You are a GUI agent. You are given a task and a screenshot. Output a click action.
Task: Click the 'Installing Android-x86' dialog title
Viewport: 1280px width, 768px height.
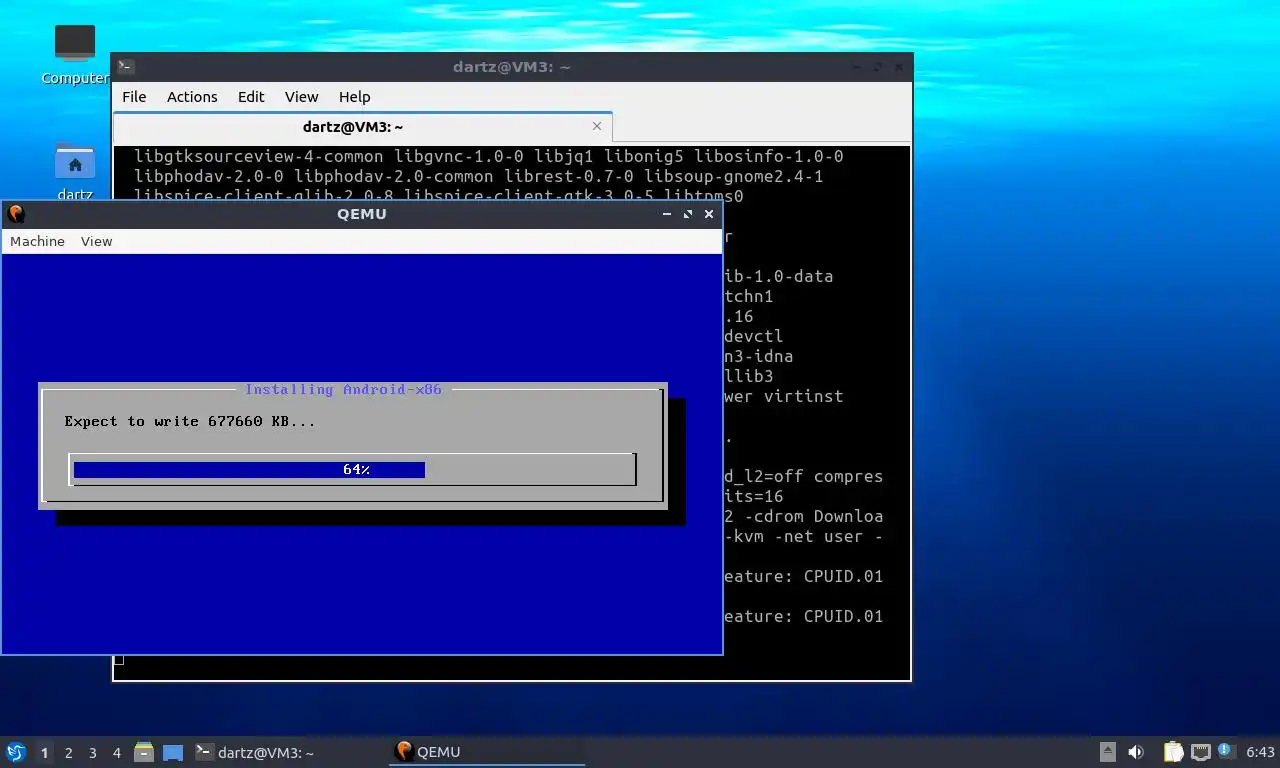click(343, 389)
